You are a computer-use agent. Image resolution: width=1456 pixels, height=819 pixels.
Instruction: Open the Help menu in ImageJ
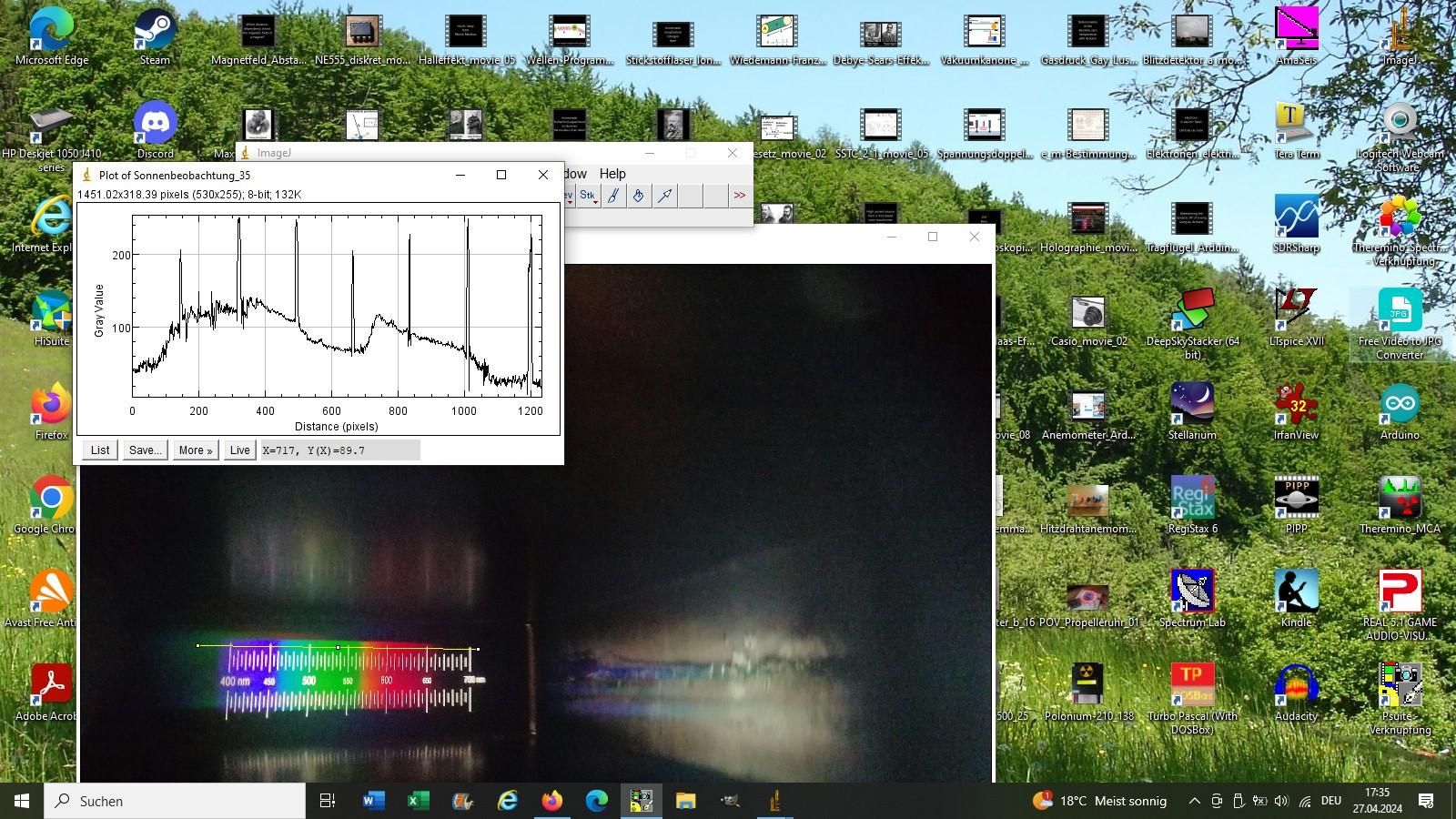(x=612, y=174)
